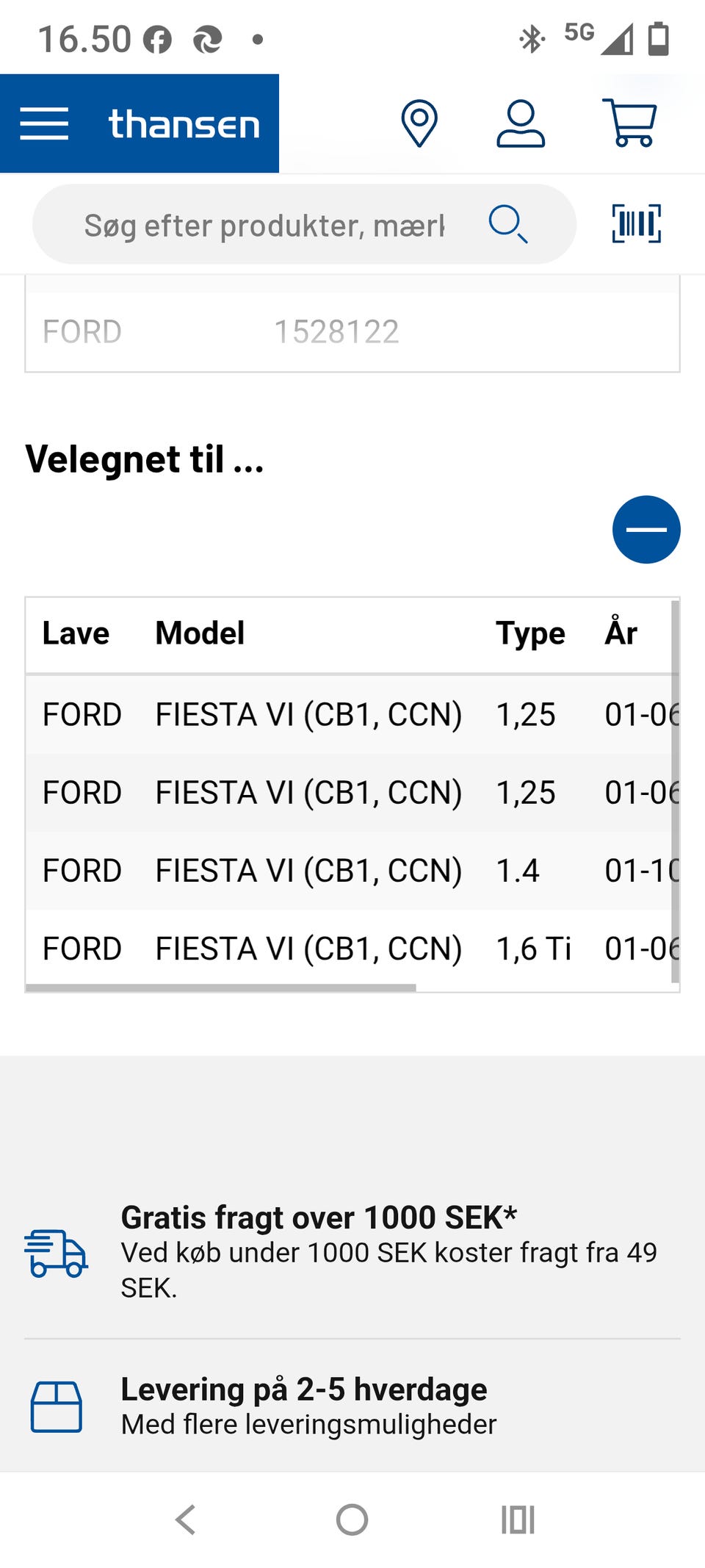This screenshot has width=705, height=1568.
Task: Click the Type column header
Action: (x=530, y=633)
